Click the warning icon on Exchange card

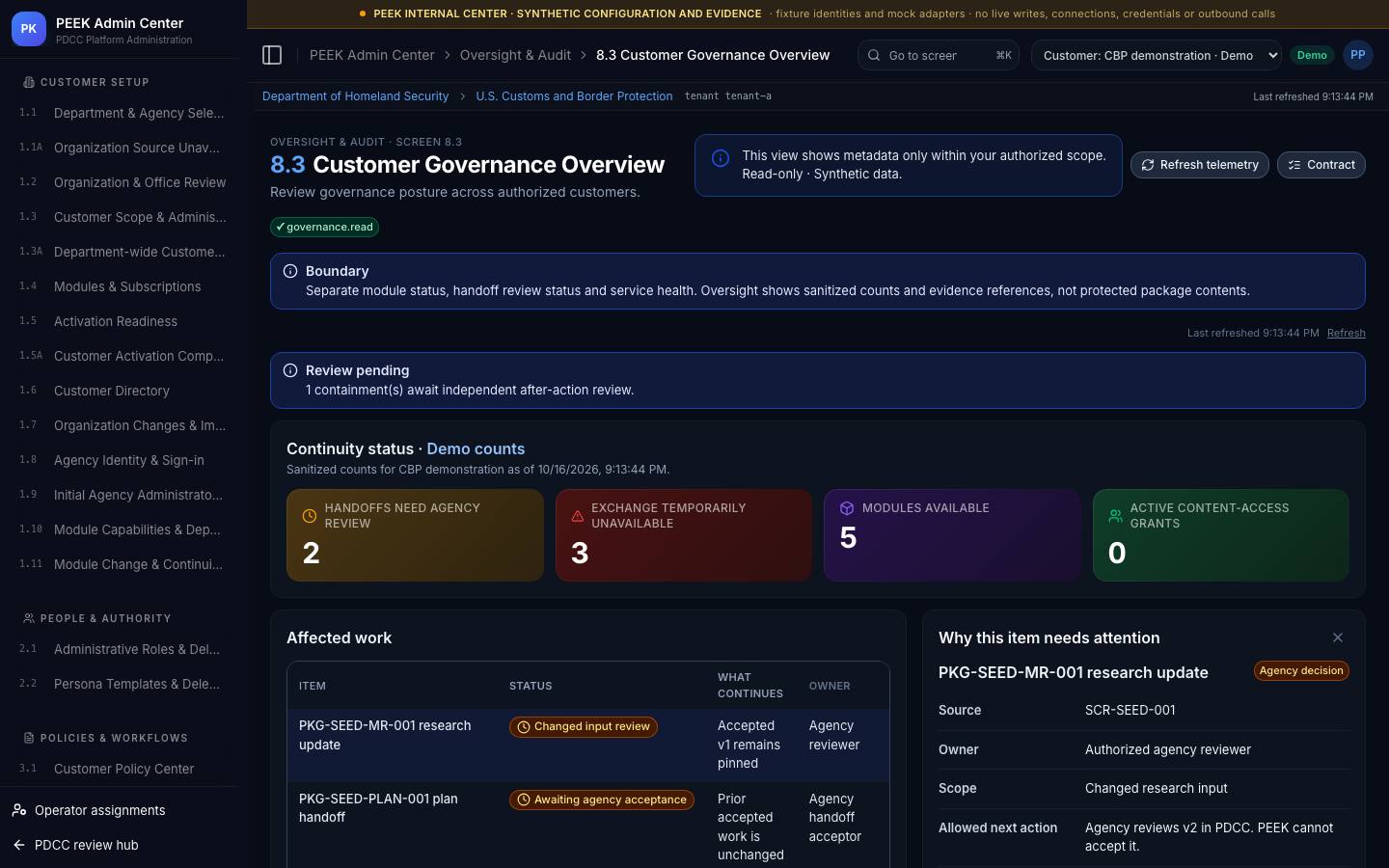click(578, 516)
